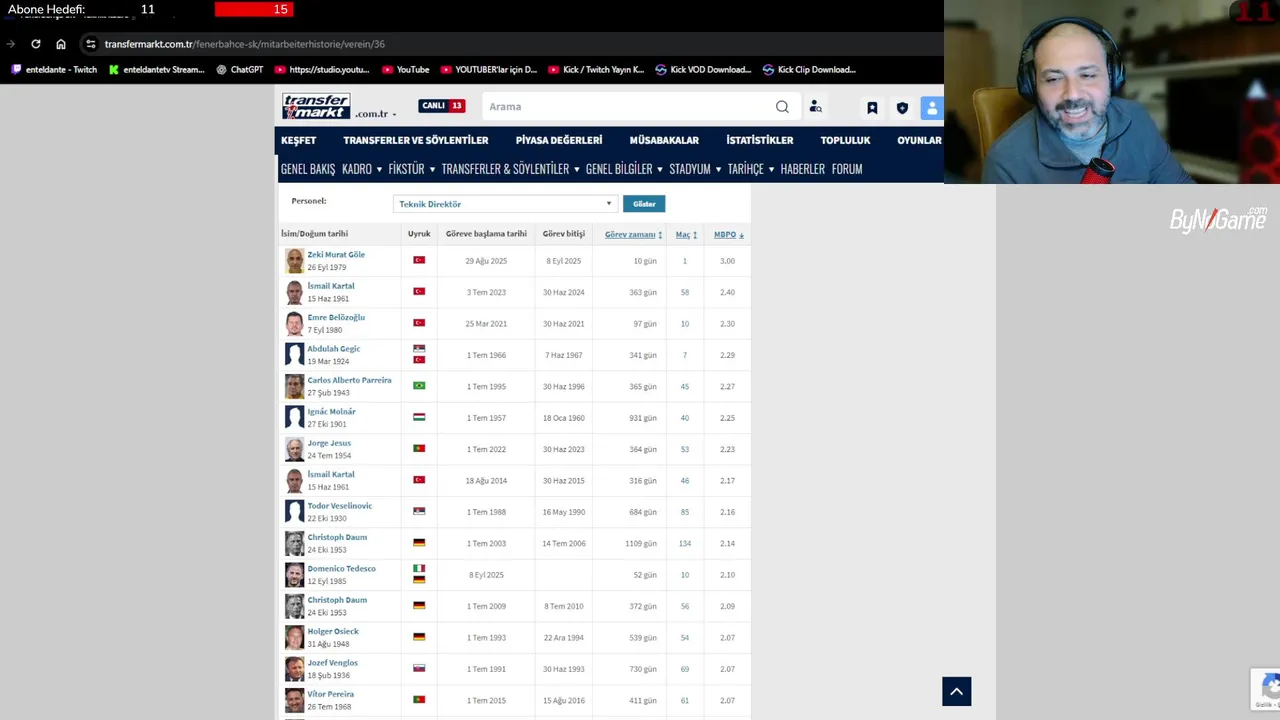Image resolution: width=1280 pixels, height=720 pixels.
Task: Open Carlos Alberto Parreira profile link
Action: tap(349, 380)
